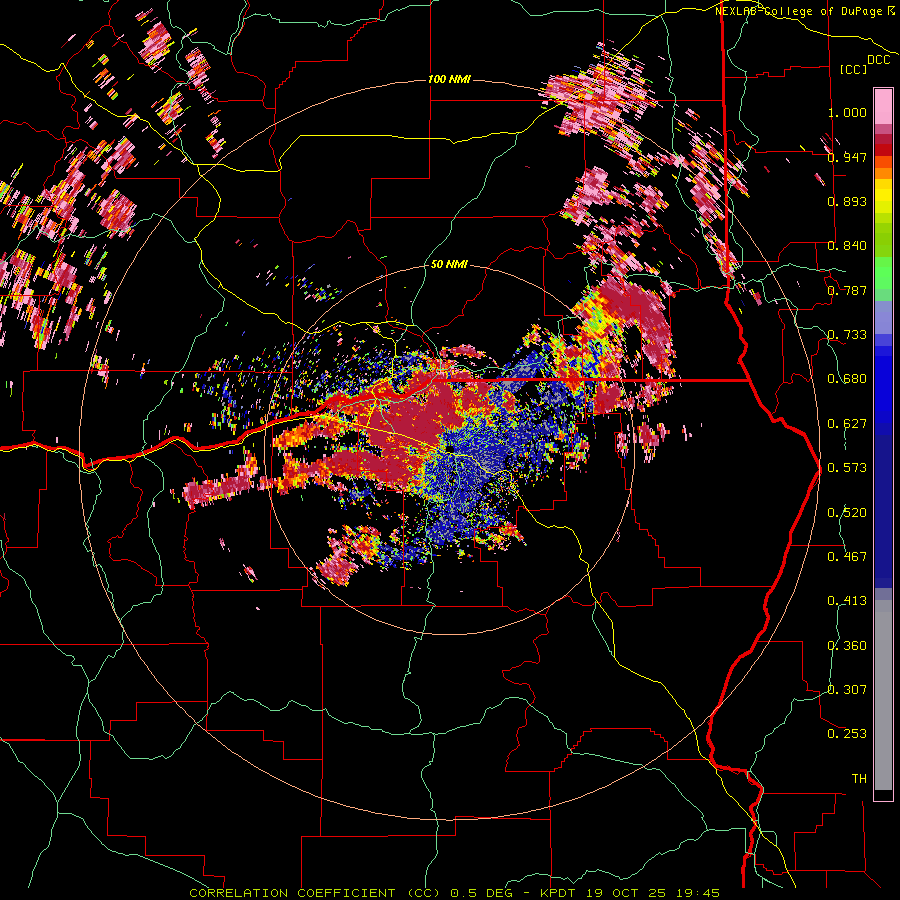Click the 0.947 value on the color scale
This screenshot has width=900, height=900.
point(847,157)
